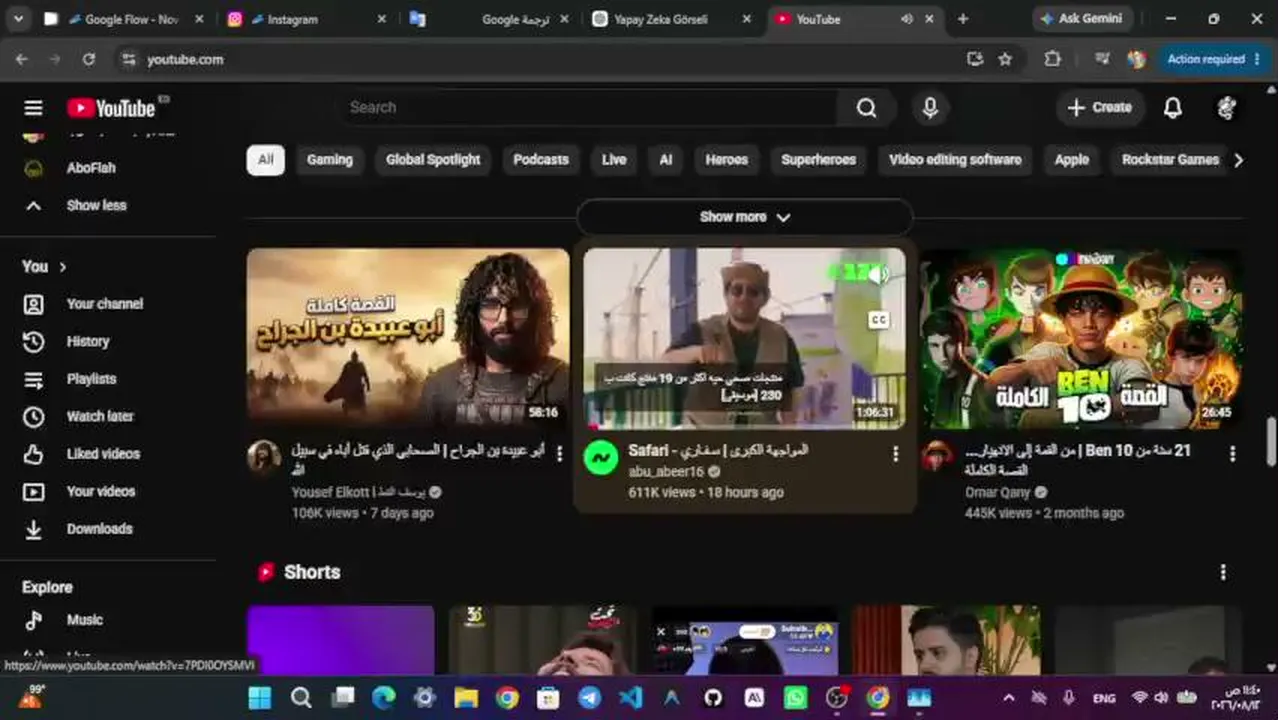This screenshot has width=1278, height=720.
Task: Open Your channel in sidebar
Action: coord(107,304)
